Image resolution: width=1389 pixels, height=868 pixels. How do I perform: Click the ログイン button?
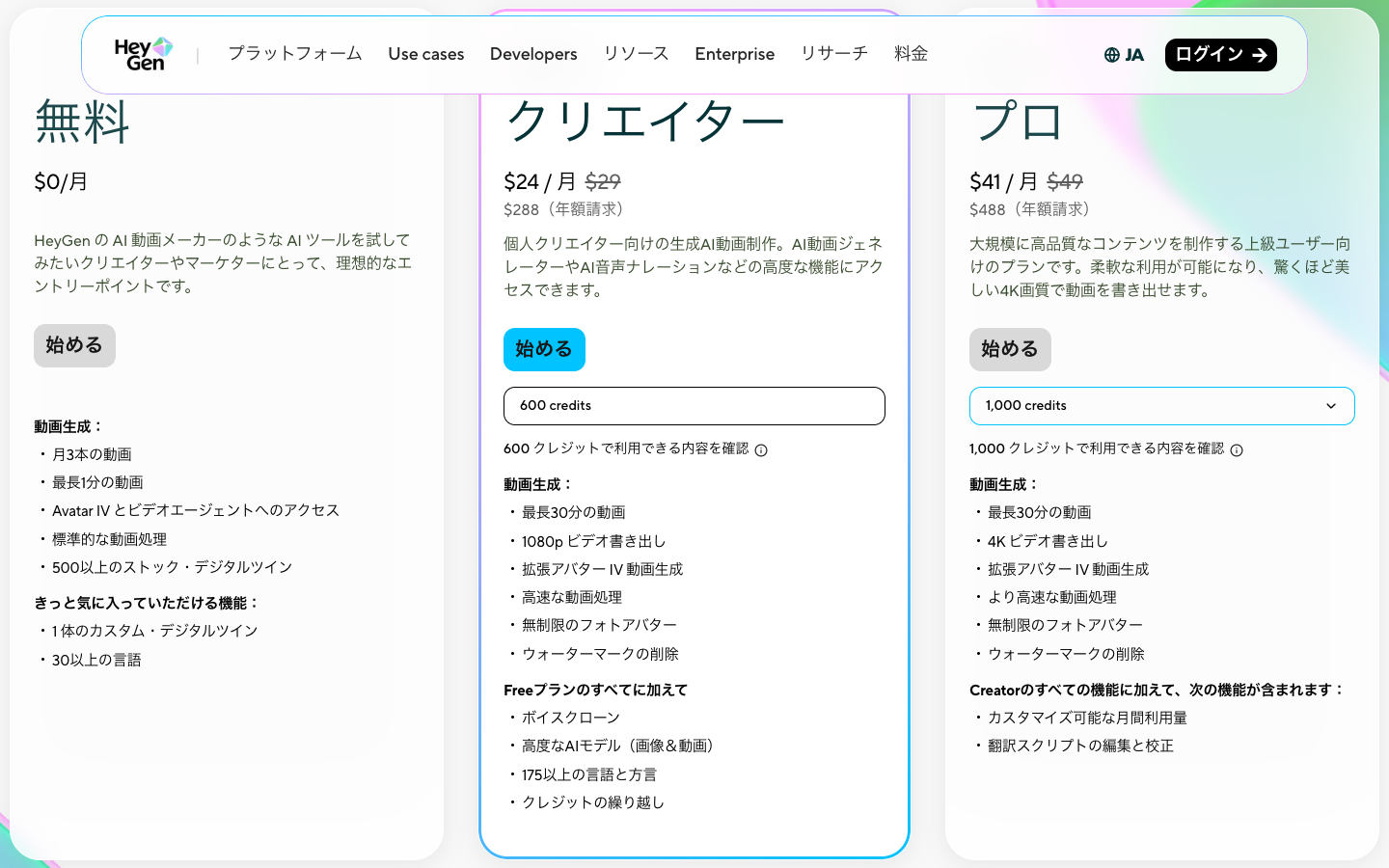[1221, 55]
